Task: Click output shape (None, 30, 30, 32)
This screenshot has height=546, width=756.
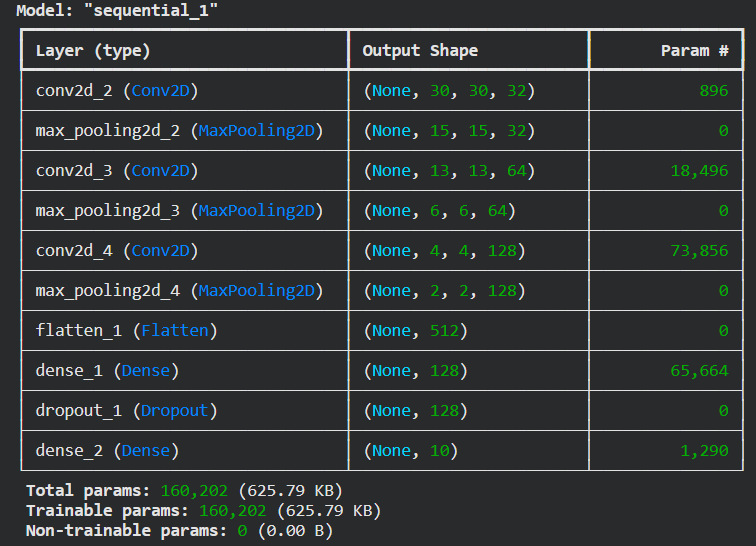Action: (450, 91)
